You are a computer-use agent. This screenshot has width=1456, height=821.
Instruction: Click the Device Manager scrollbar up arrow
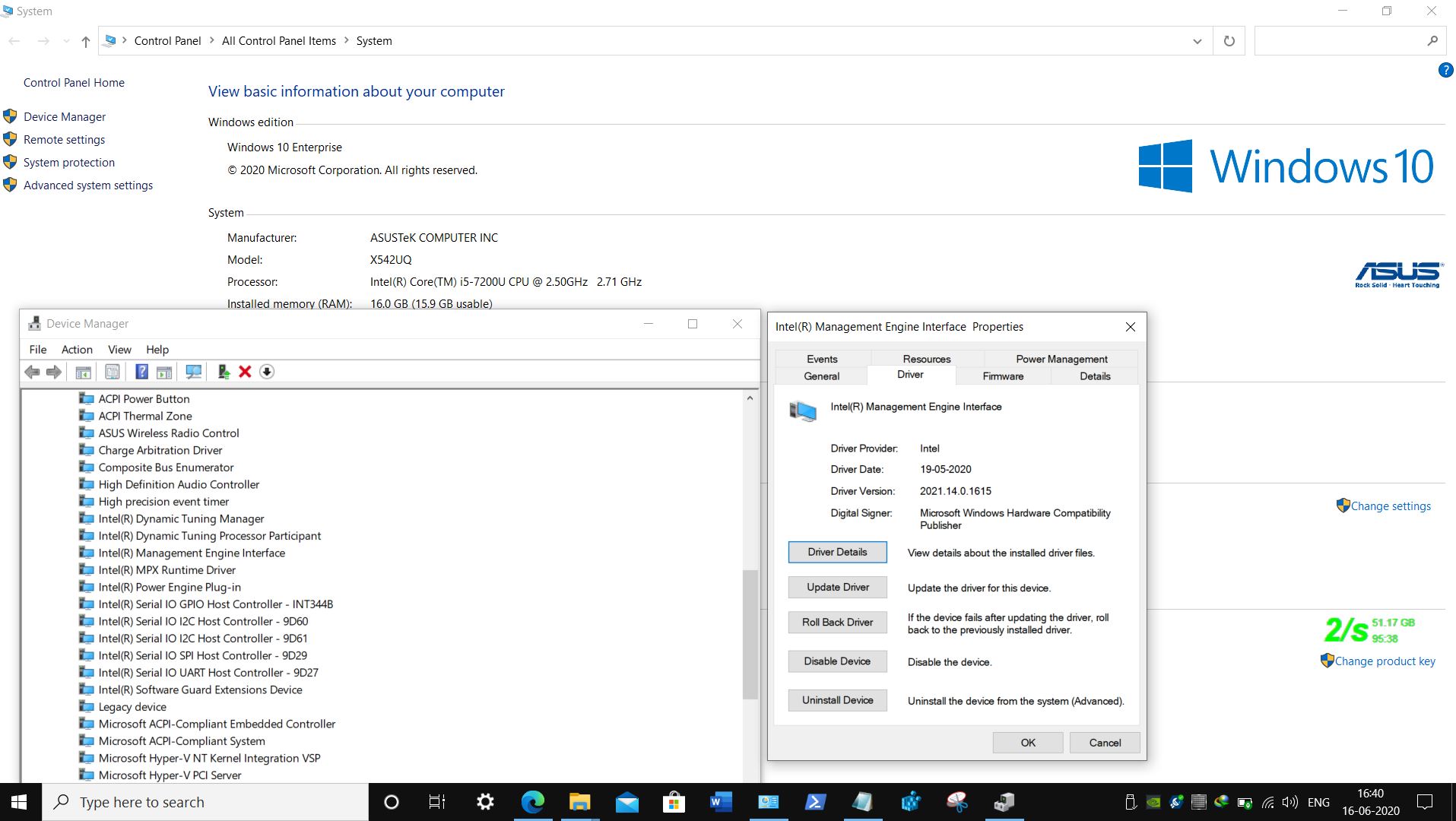tap(750, 398)
